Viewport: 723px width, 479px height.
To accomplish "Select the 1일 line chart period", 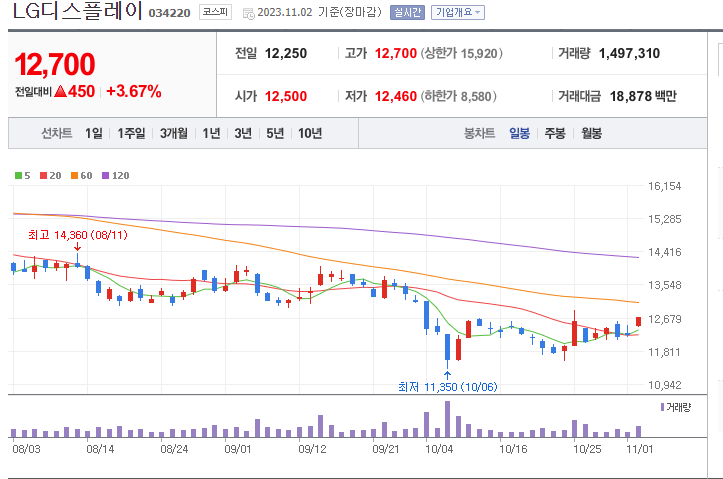I will tap(94, 133).
